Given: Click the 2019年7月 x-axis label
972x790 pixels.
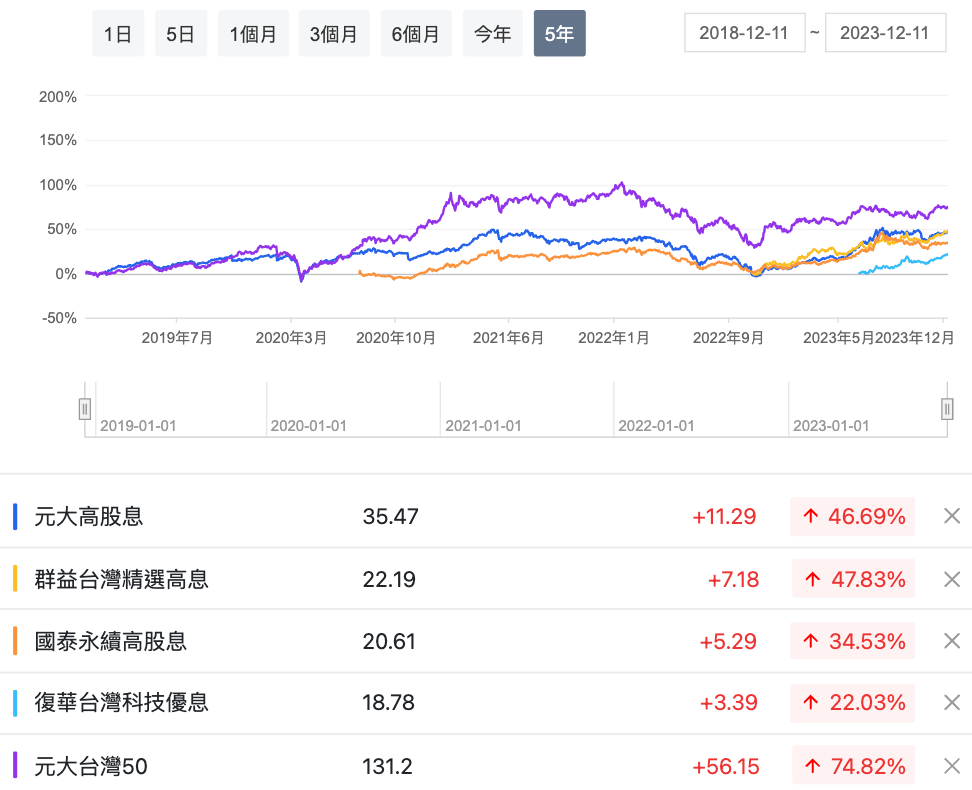Looking at the screenshot, I should click(177, 338).
